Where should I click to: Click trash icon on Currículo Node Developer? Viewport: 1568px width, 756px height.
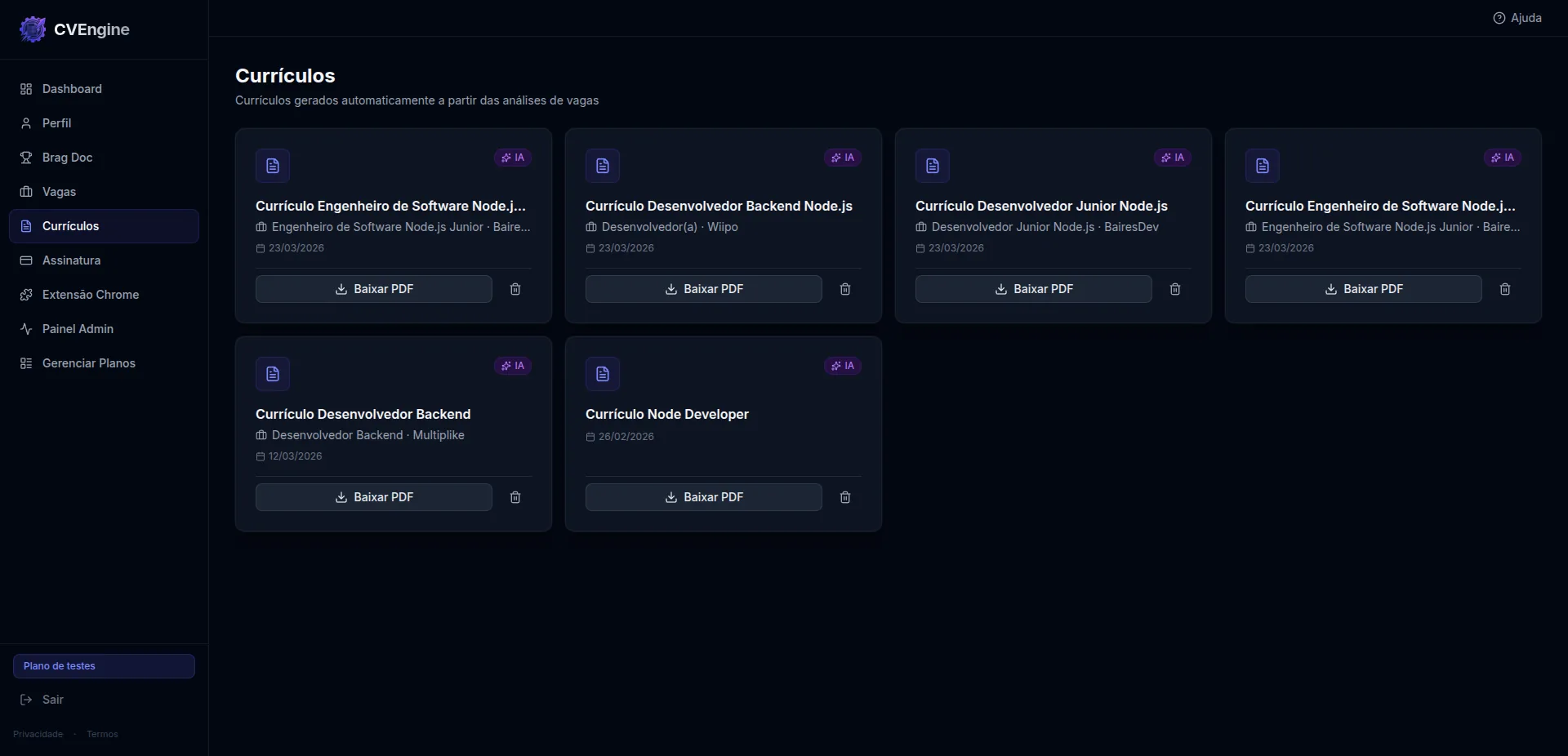[845, 497]
